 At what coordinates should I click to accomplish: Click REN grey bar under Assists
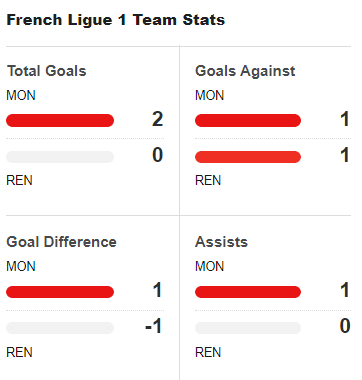tap(248, 328)
